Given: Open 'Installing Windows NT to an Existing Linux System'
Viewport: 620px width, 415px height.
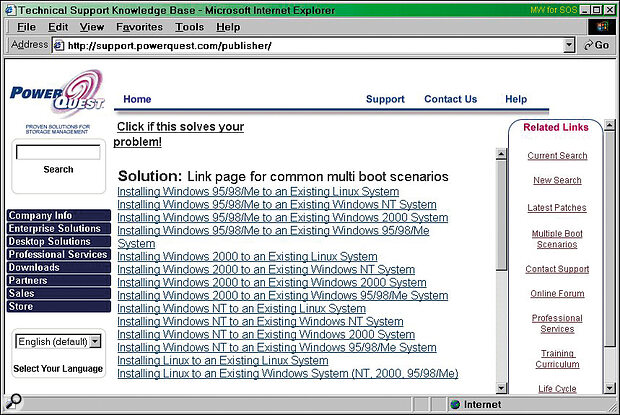Looking at the screenshot, I should (x=242, y=309).
